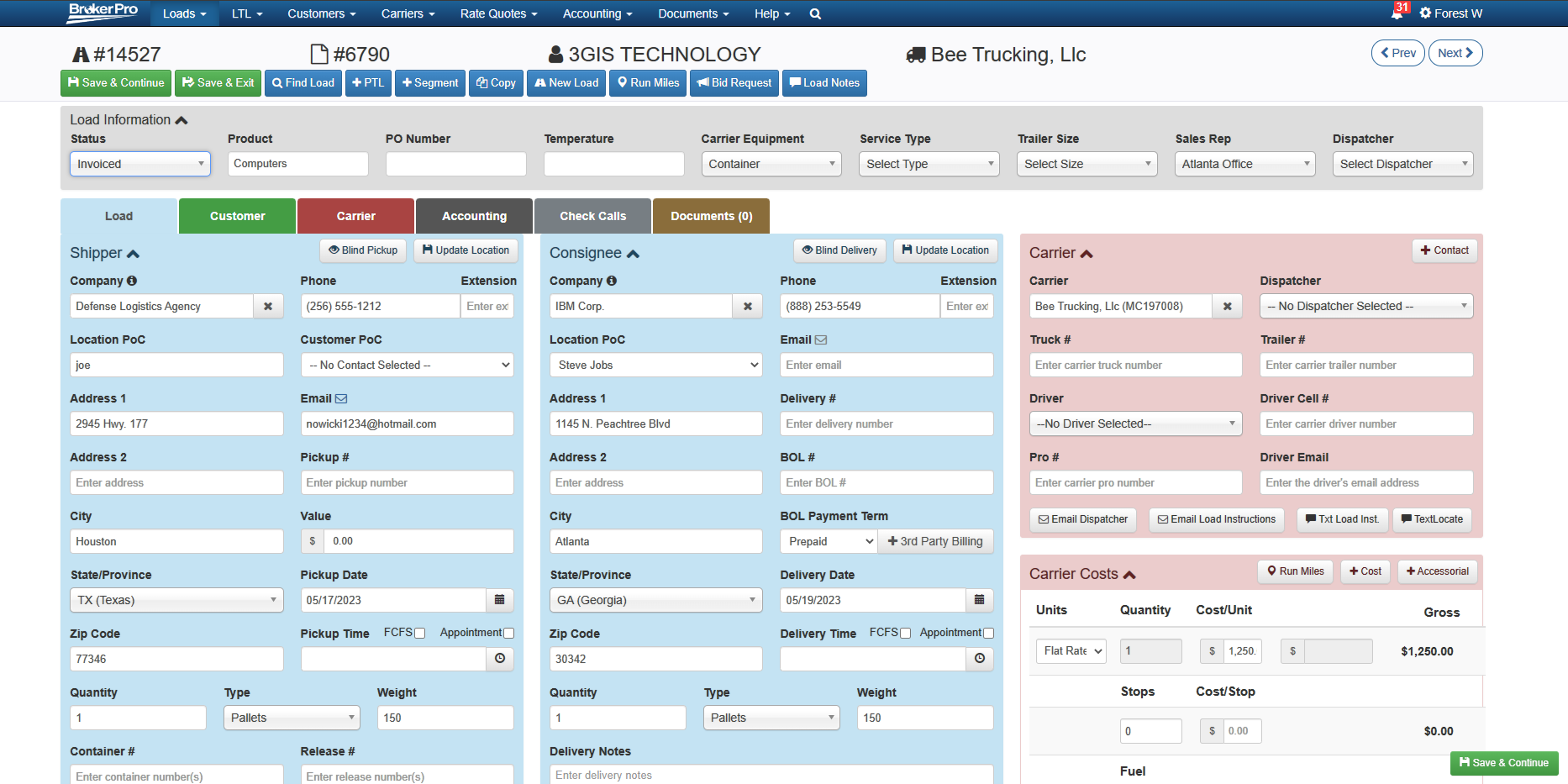This screenshot has width=1568, height=784.
Task: Open the Rate Quotes menu
Action: coord(498,13)
